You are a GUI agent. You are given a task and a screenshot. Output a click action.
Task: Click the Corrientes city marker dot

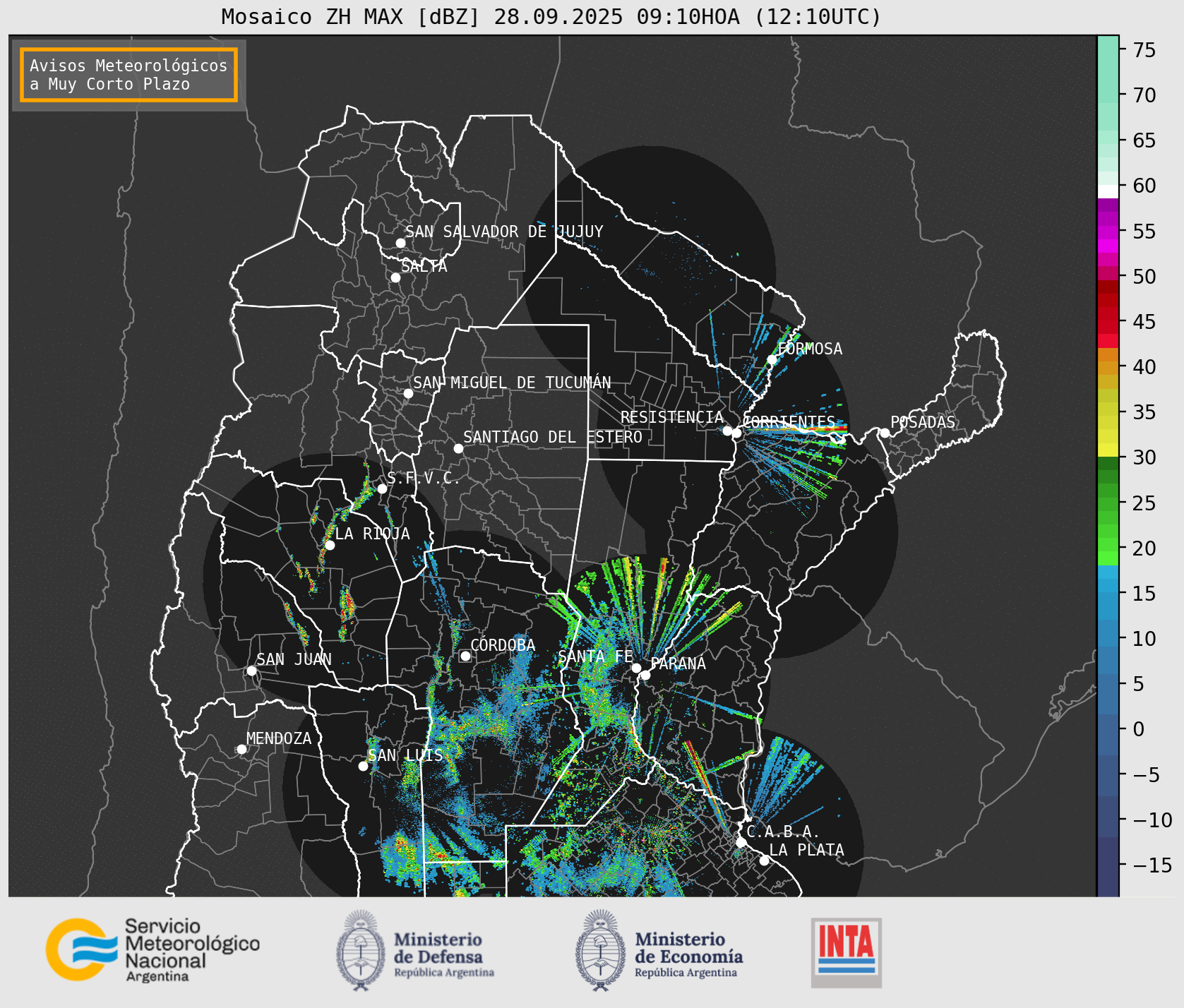coord(736,433)
